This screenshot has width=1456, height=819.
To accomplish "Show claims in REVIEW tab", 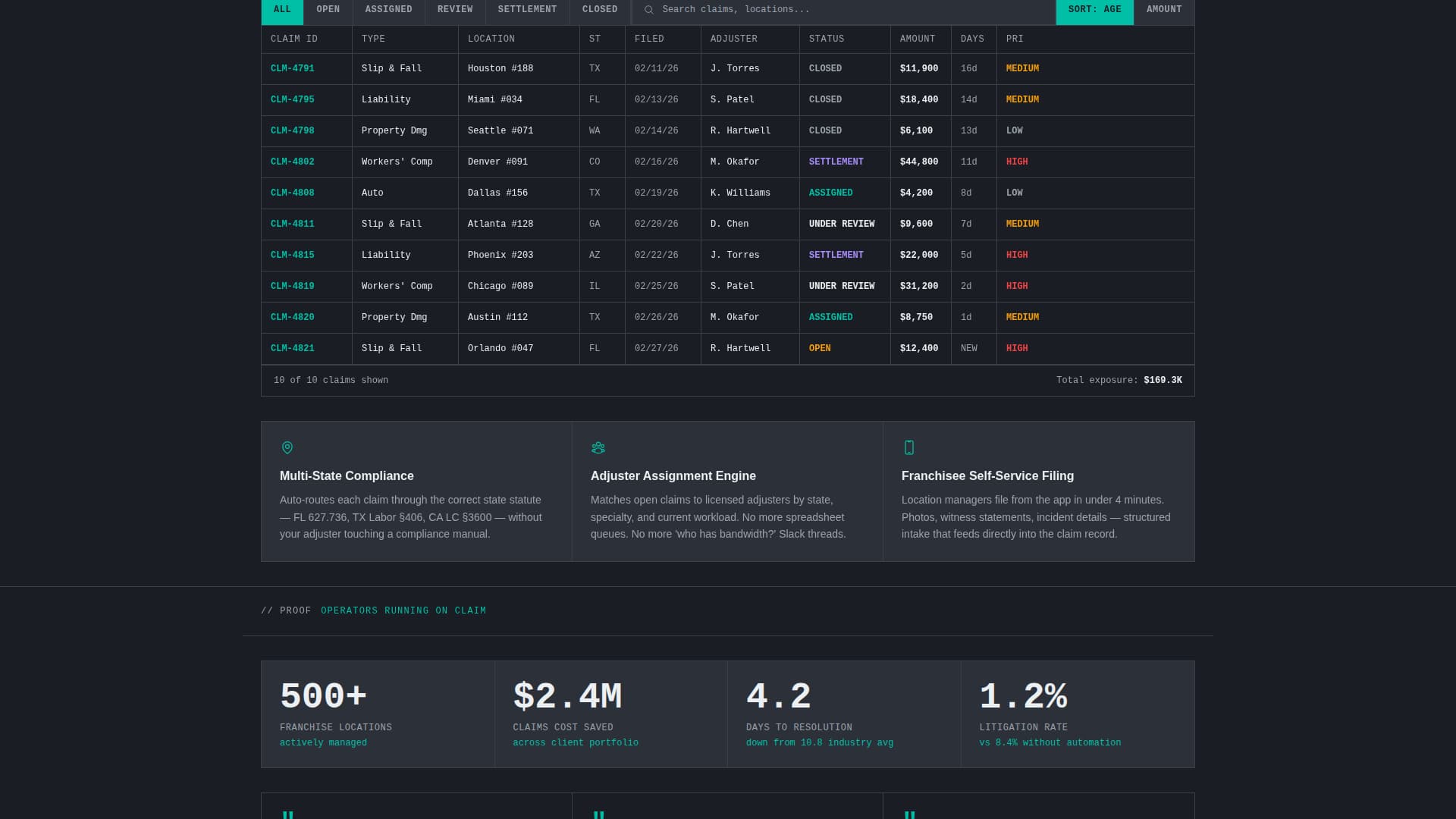I will 455,10.
